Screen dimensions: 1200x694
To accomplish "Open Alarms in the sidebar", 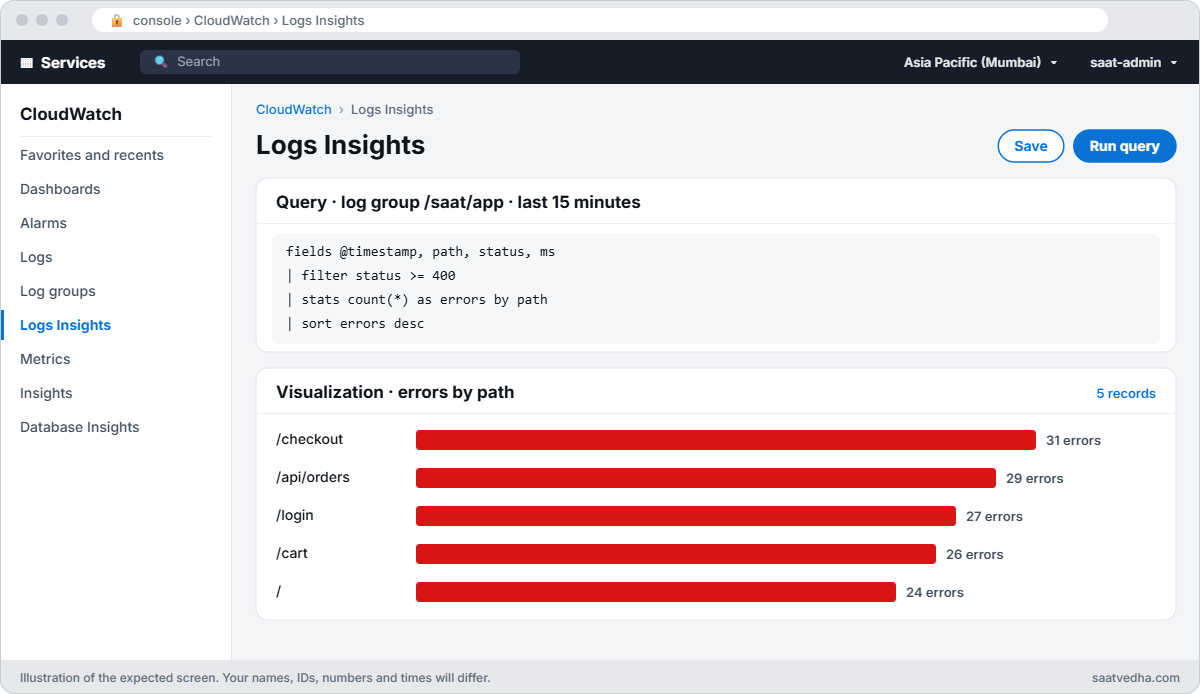I will 43,223.
